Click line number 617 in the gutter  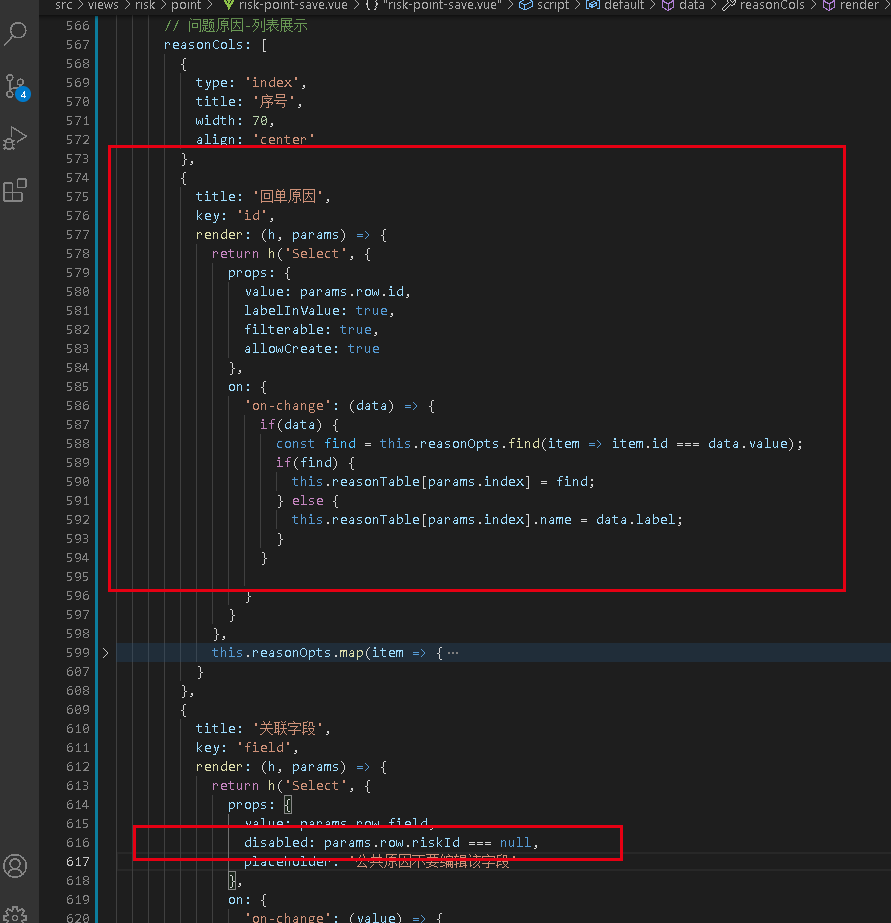[x=78, y=862]
